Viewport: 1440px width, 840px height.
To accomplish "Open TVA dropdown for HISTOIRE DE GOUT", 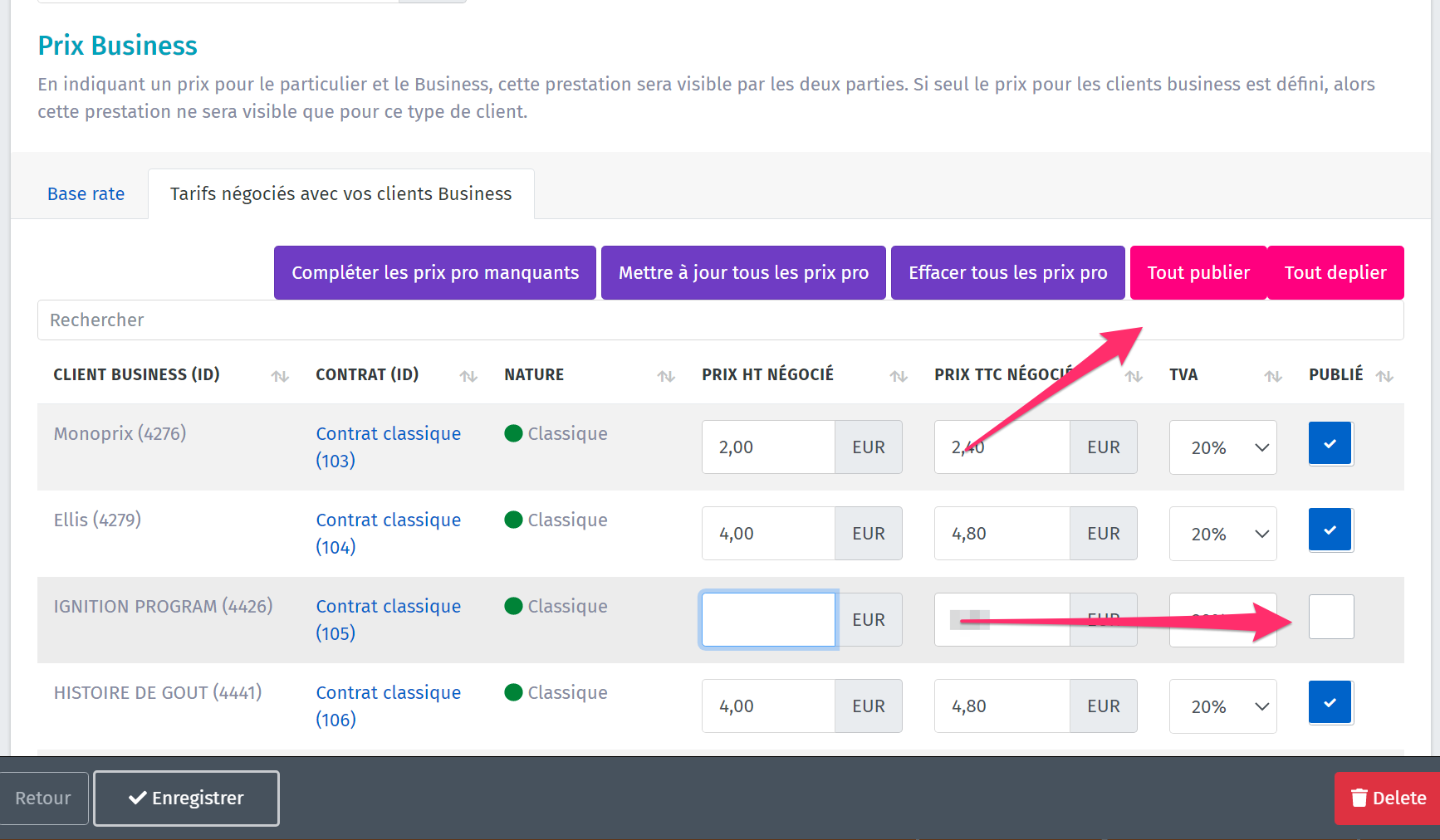I will 1222,706.
